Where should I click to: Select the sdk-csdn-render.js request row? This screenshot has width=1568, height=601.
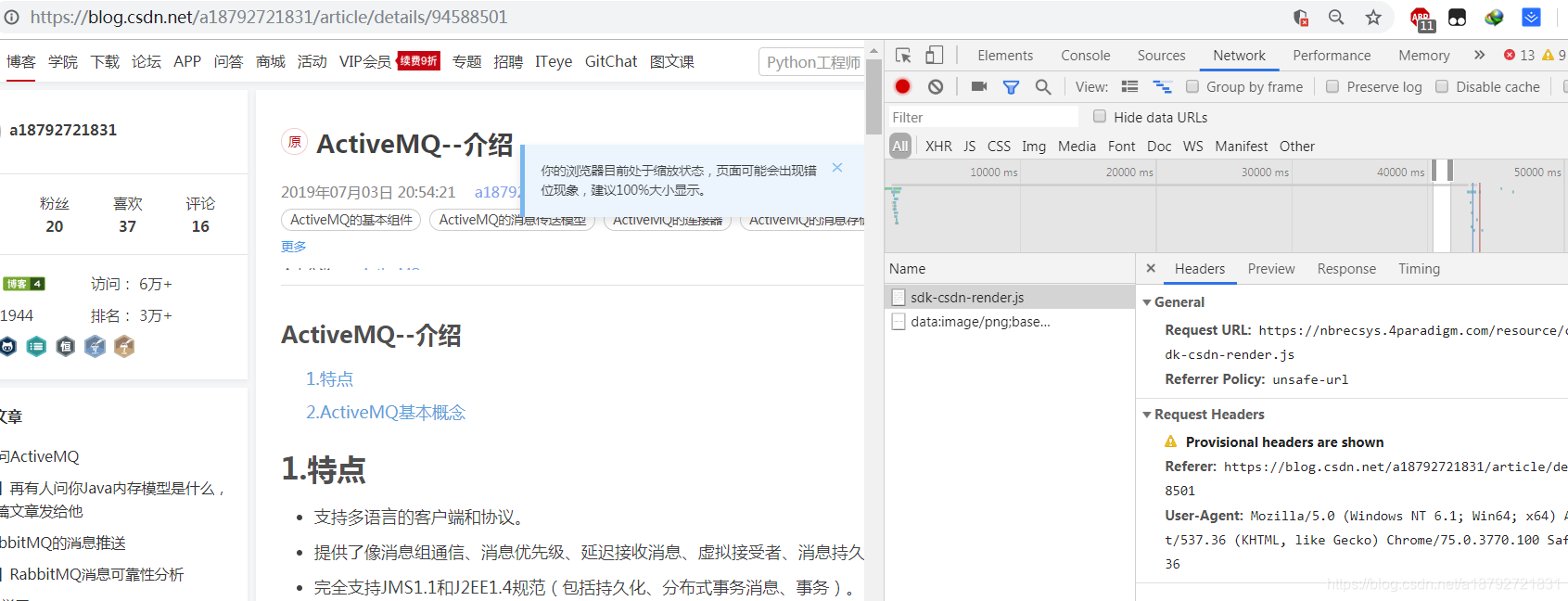point(1010,297)
